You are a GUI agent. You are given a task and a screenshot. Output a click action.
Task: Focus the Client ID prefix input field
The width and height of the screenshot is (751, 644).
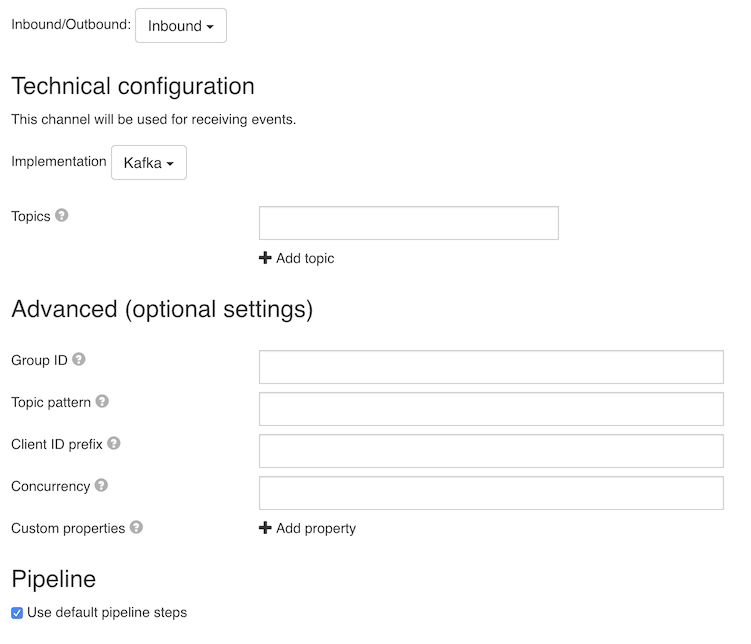[491, 451]
